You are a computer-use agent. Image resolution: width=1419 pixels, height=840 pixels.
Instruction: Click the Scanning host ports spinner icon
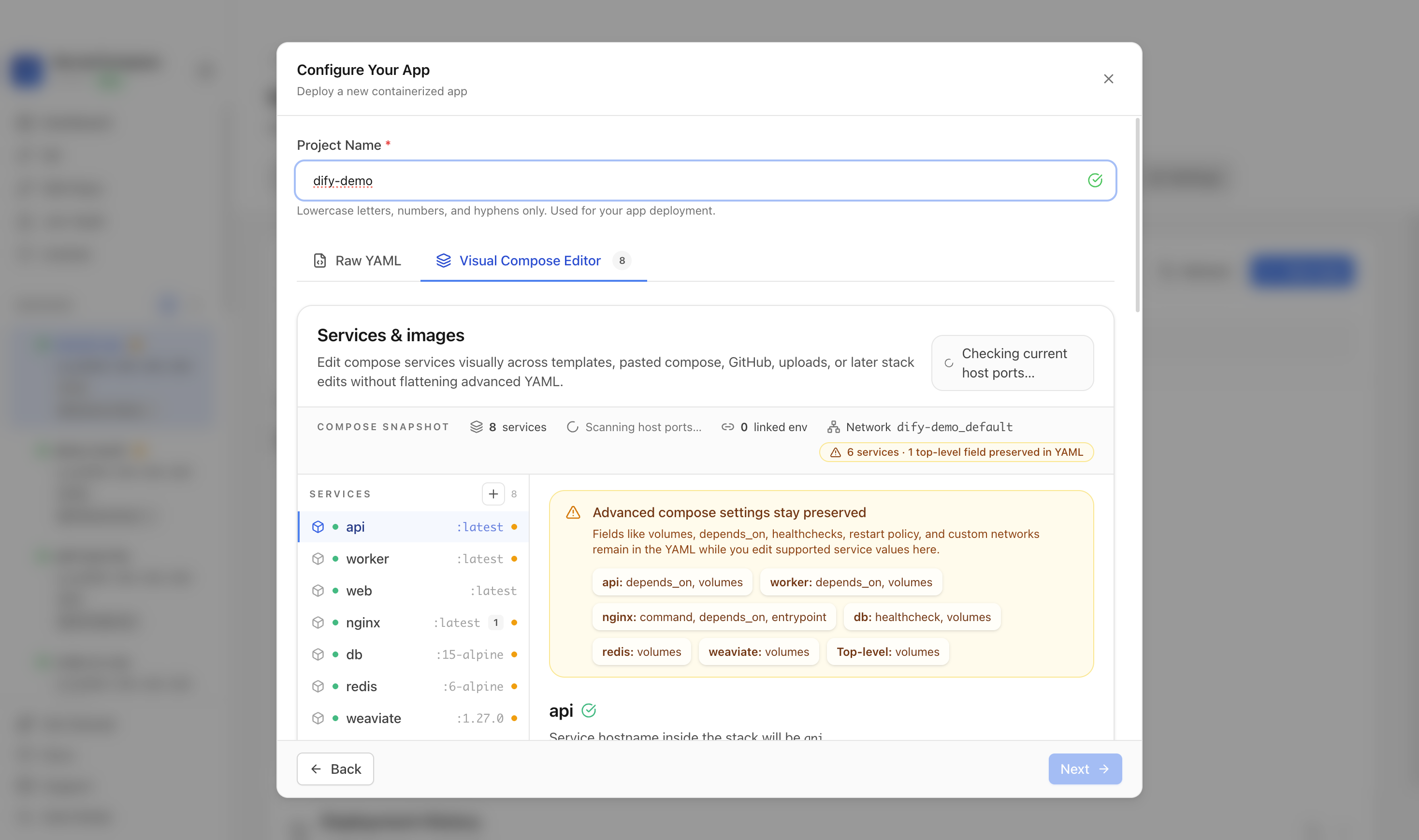[572, 427]
